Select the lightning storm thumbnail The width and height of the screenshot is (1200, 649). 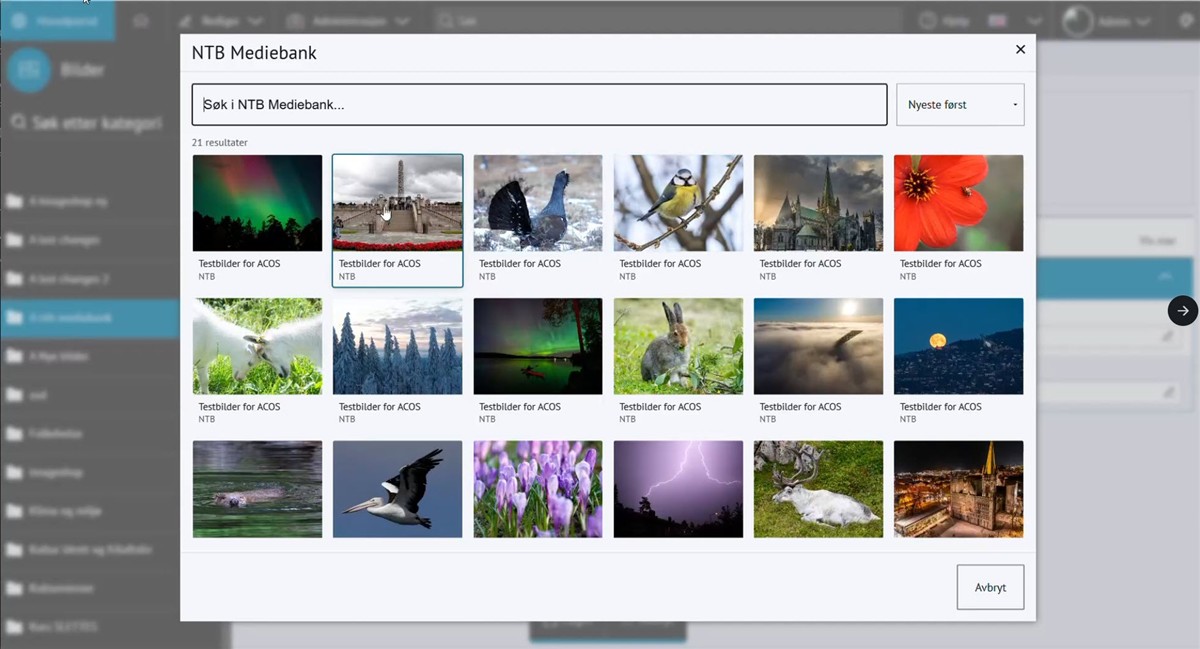point(678,489)
